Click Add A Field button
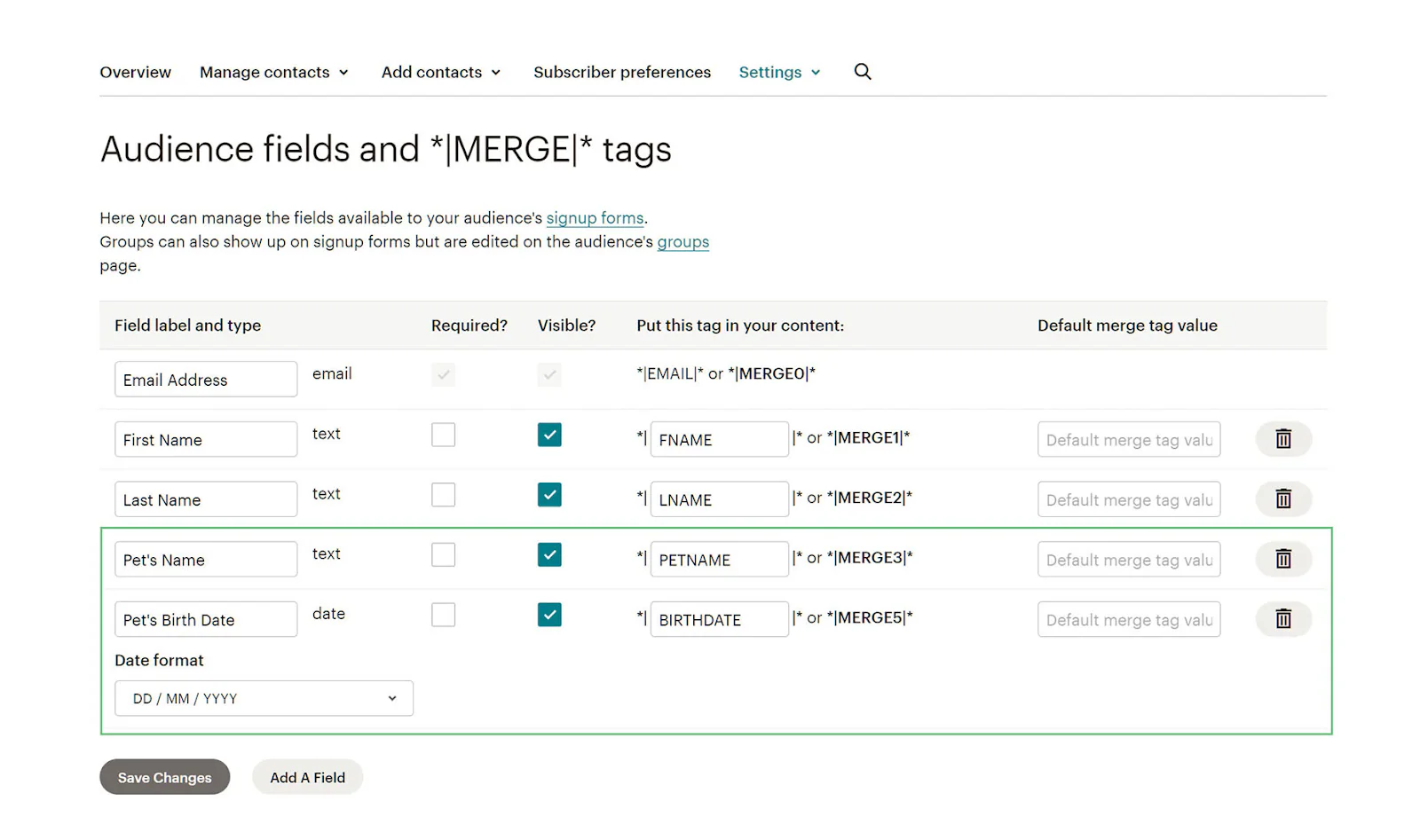Viewport: 1420px width, 840px height. click(x=308, y=777)
